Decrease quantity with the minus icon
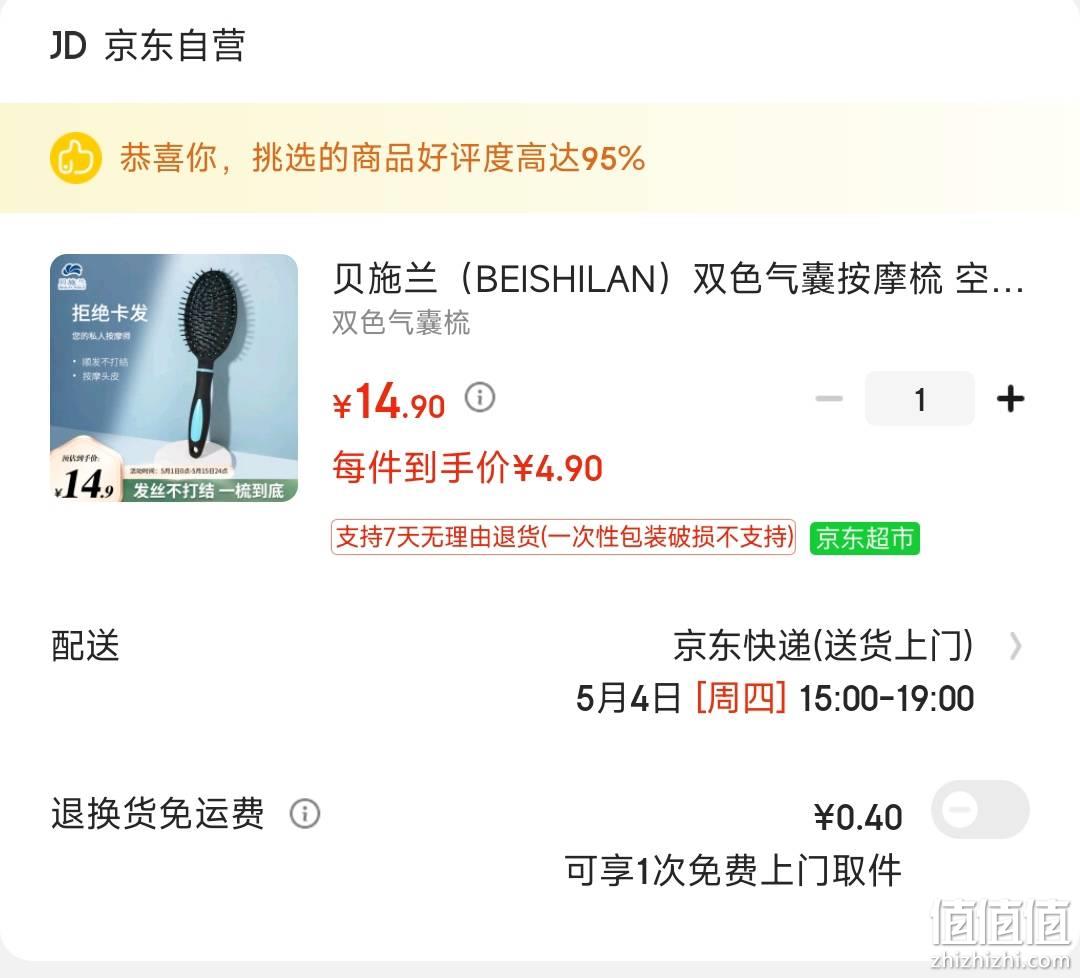This screenshot has height=978, width=1080. [x=829, y=399]
